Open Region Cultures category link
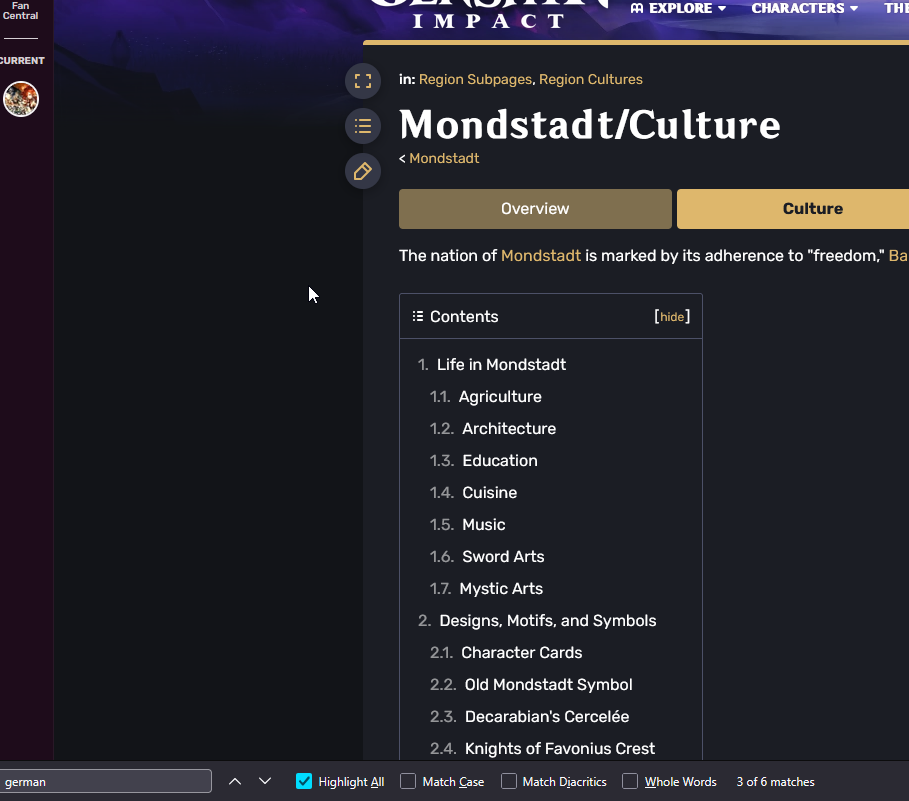Screen dimensions: 909x801 (591, 79)
